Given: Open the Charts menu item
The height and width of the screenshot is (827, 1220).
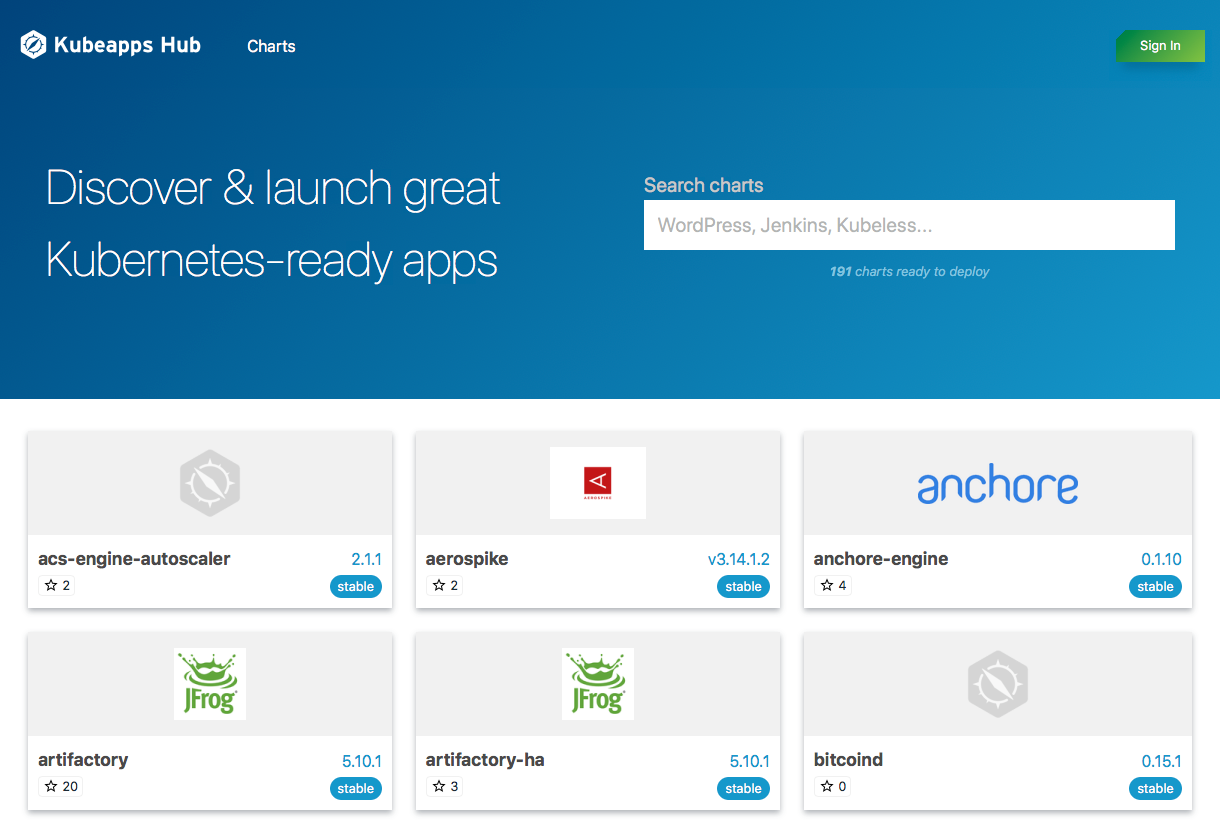Looking at the screenshot, I should [x=270, y=46].
